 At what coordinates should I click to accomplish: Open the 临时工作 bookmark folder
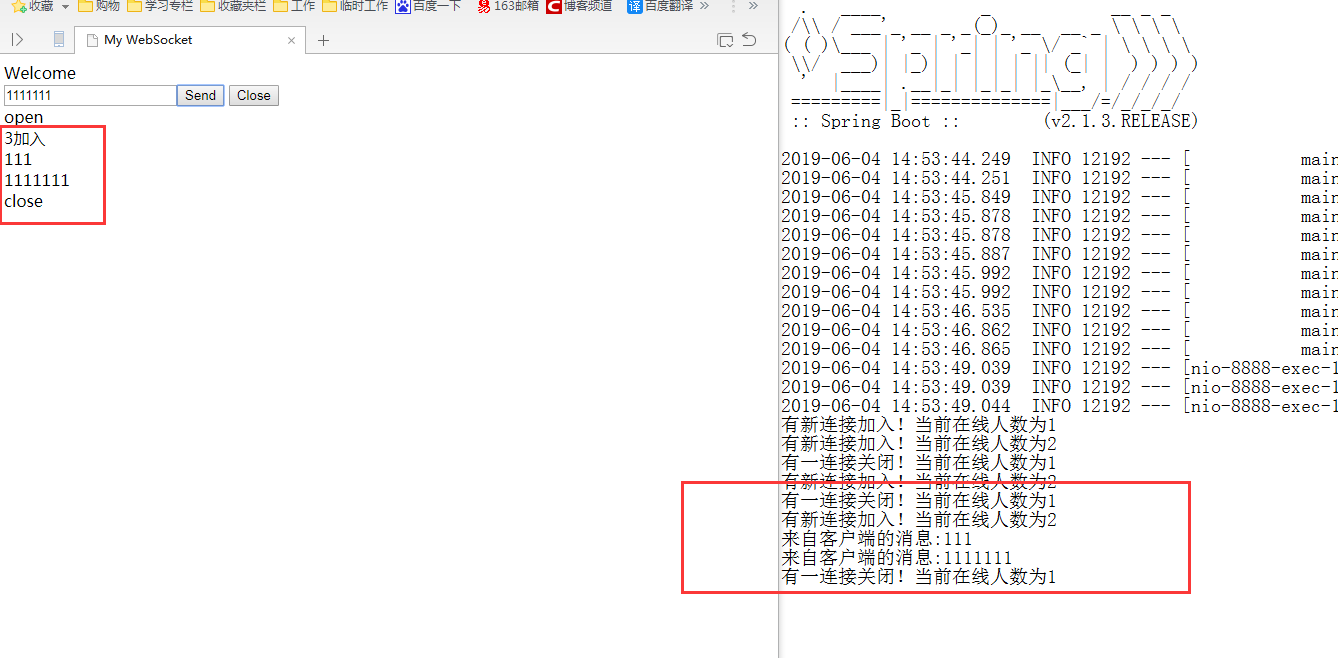(x=355, y=6)
